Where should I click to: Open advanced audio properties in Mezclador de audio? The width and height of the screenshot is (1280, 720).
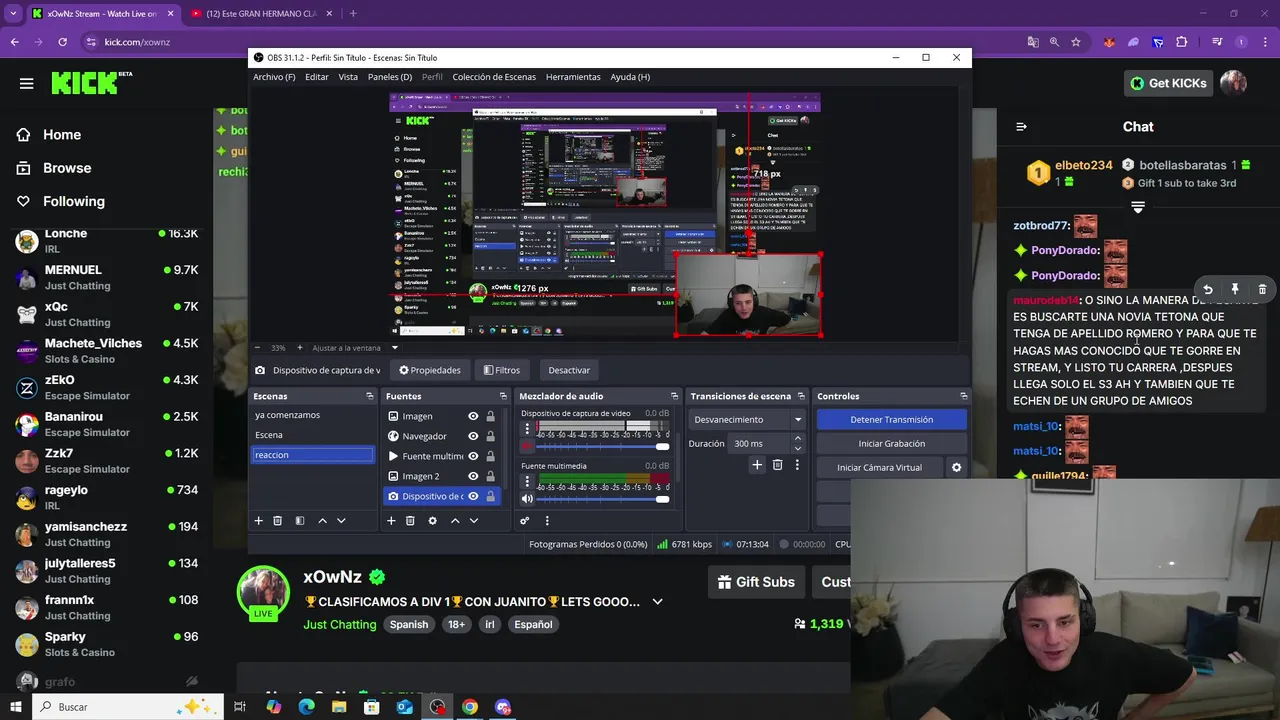click(x=524, y=521)
